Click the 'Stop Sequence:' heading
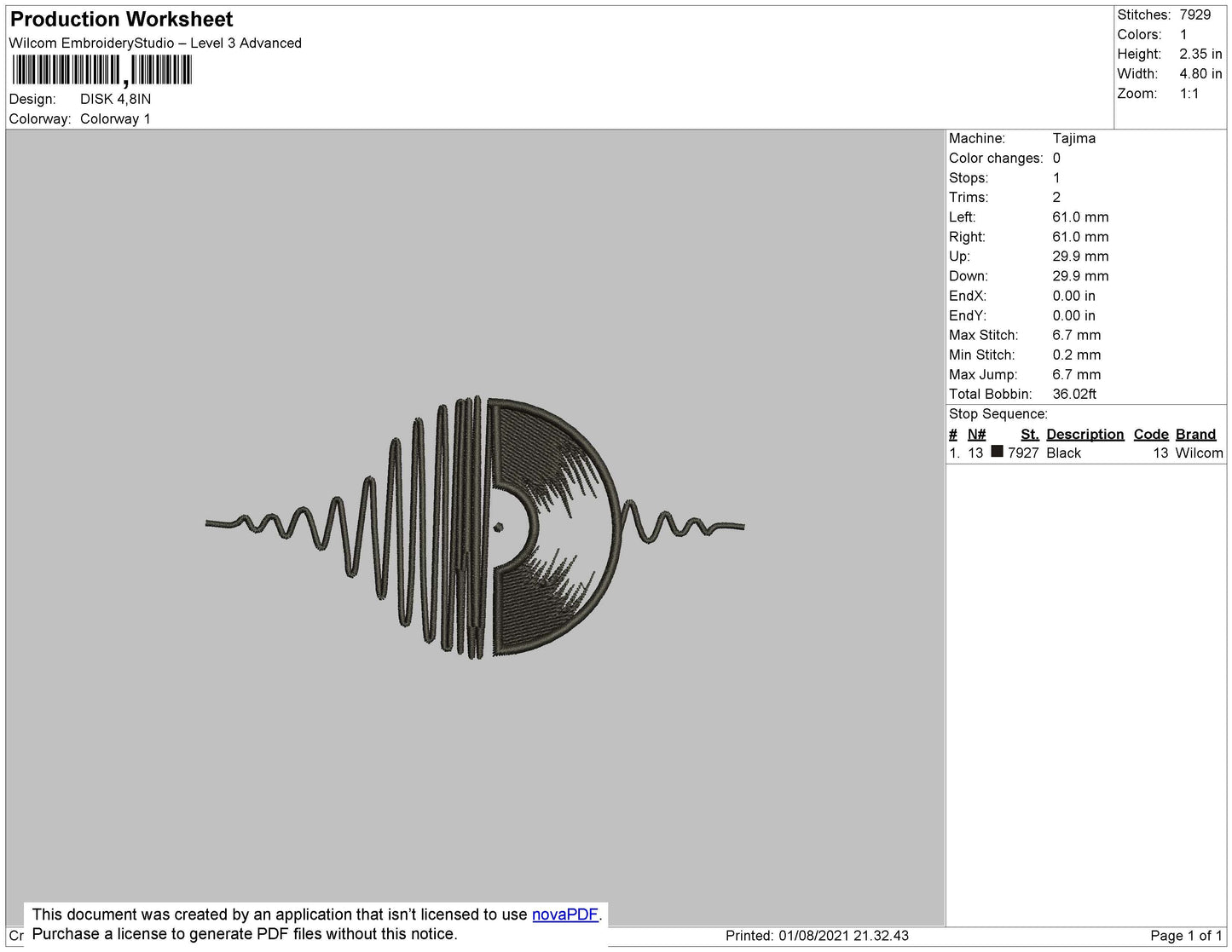 pos(998,413)
